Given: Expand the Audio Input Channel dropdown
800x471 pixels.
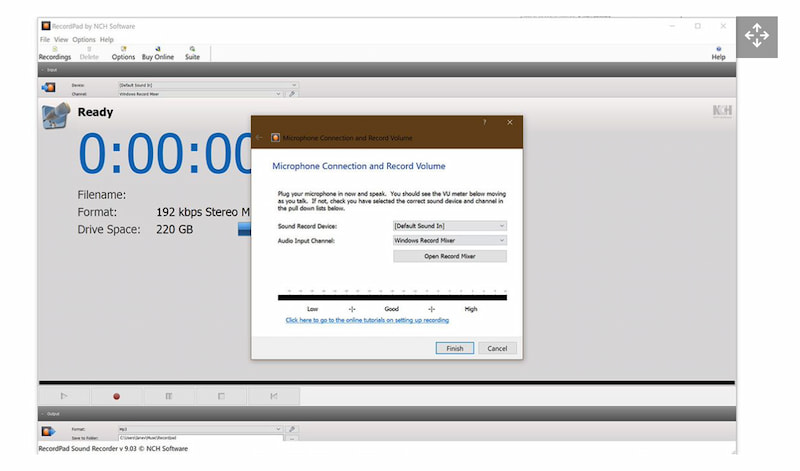Looking at the screenshot, I should click(450, 240).
